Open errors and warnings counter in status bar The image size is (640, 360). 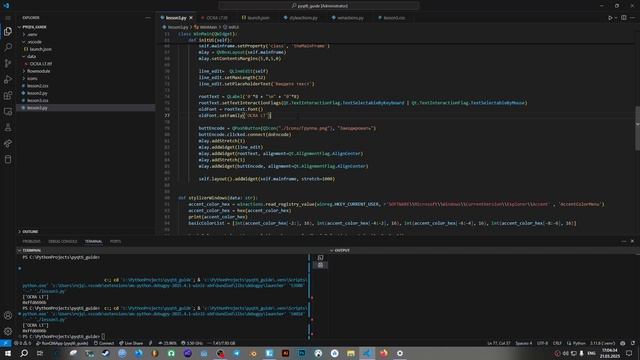point(22,343)
